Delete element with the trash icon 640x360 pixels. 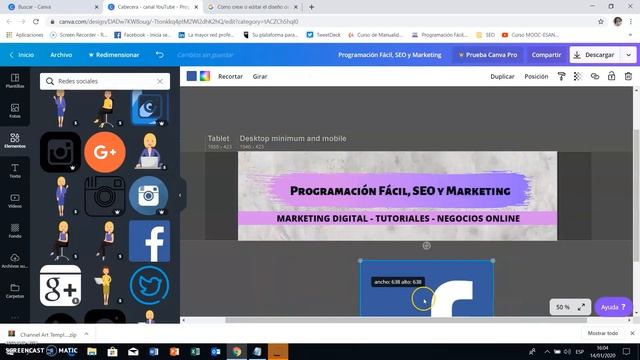[628, 76]
